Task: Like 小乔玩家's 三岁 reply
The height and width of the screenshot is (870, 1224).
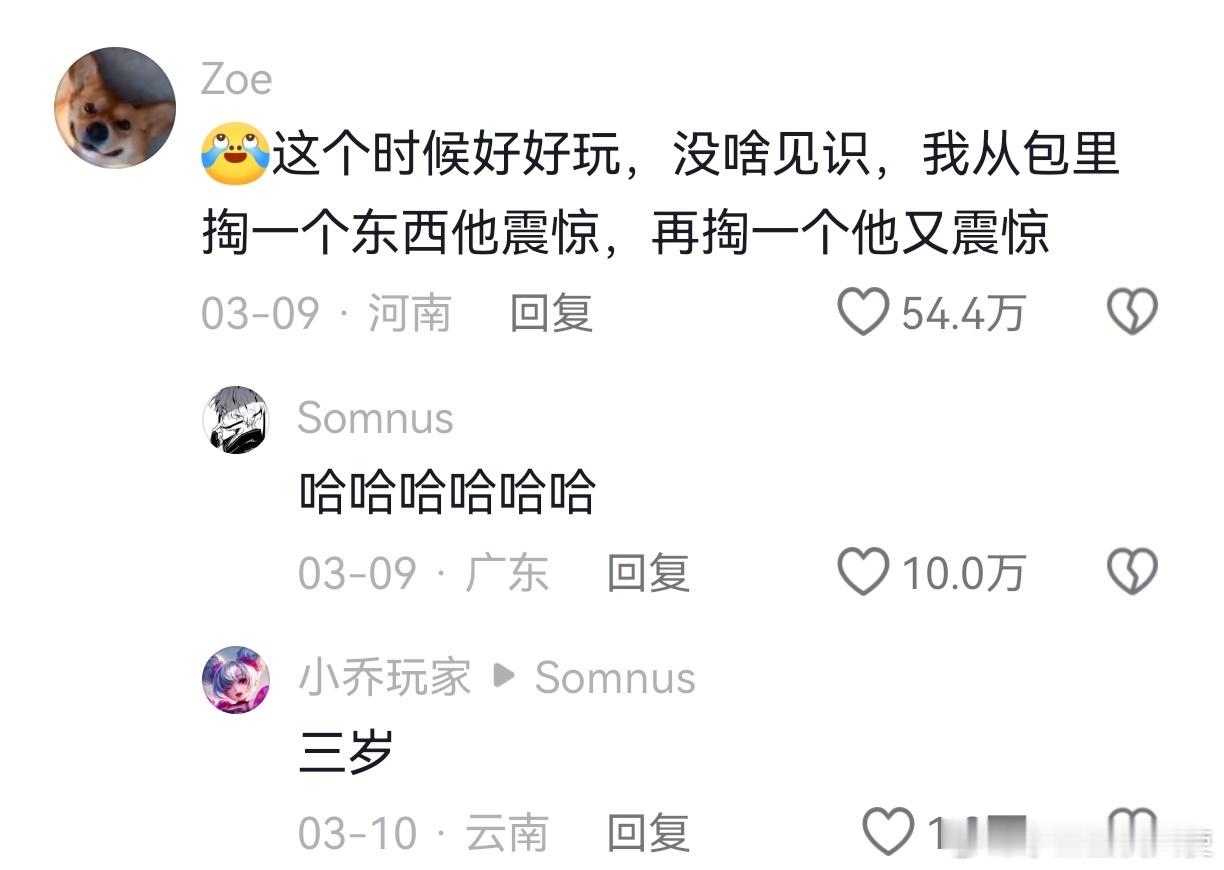Action: (x=888, y=832)
